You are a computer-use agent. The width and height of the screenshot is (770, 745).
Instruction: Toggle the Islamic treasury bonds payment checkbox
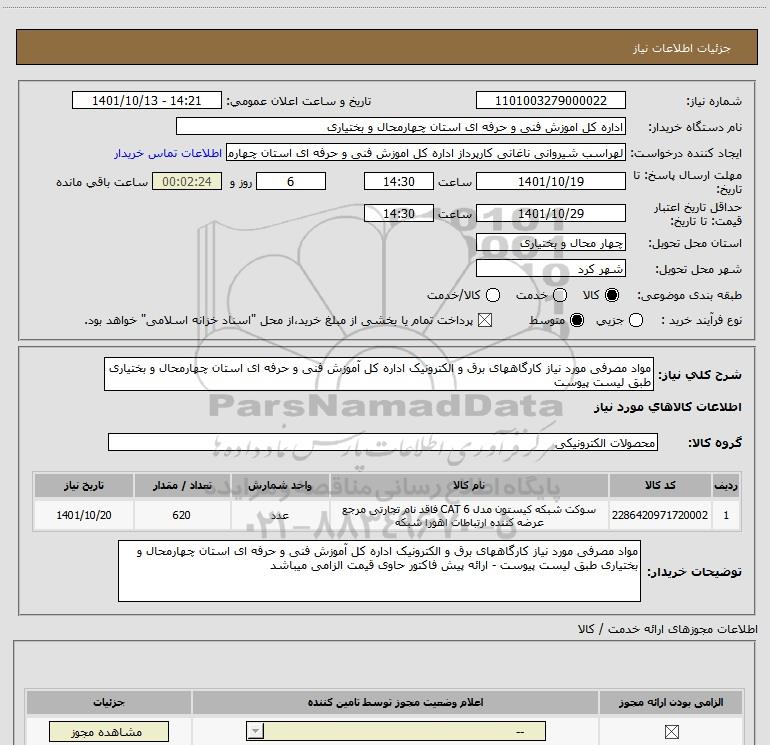[x=485, y=320]
